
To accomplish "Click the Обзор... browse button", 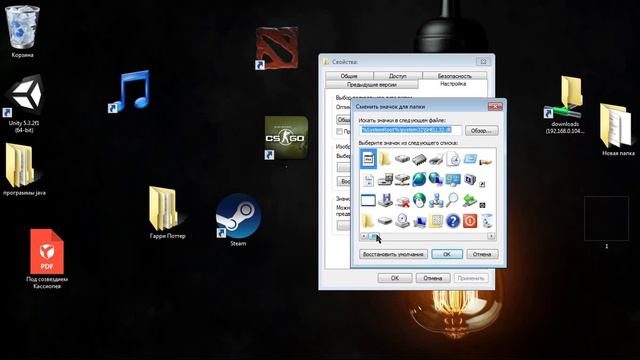I will point(482,131).
